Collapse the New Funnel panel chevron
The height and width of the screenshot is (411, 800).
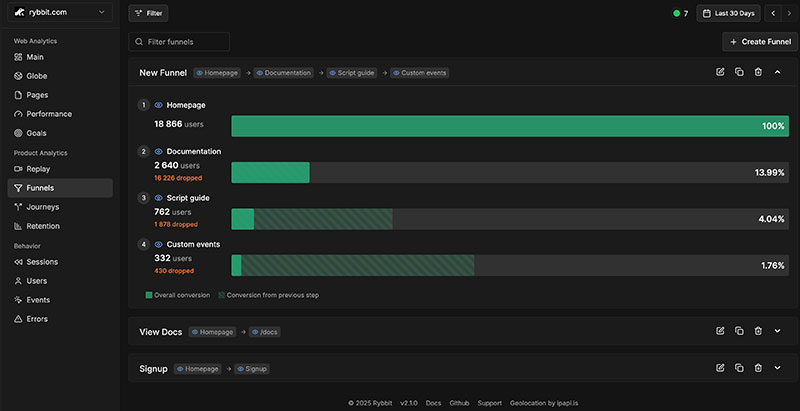click(778, 72)
